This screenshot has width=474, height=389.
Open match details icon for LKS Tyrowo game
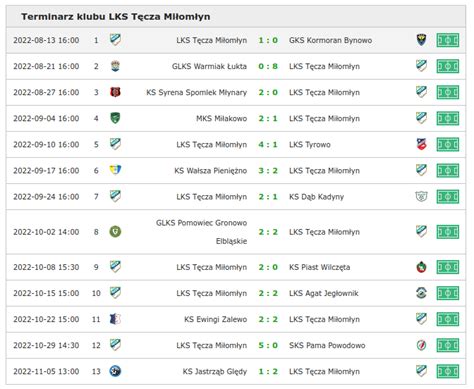[448, 145]
